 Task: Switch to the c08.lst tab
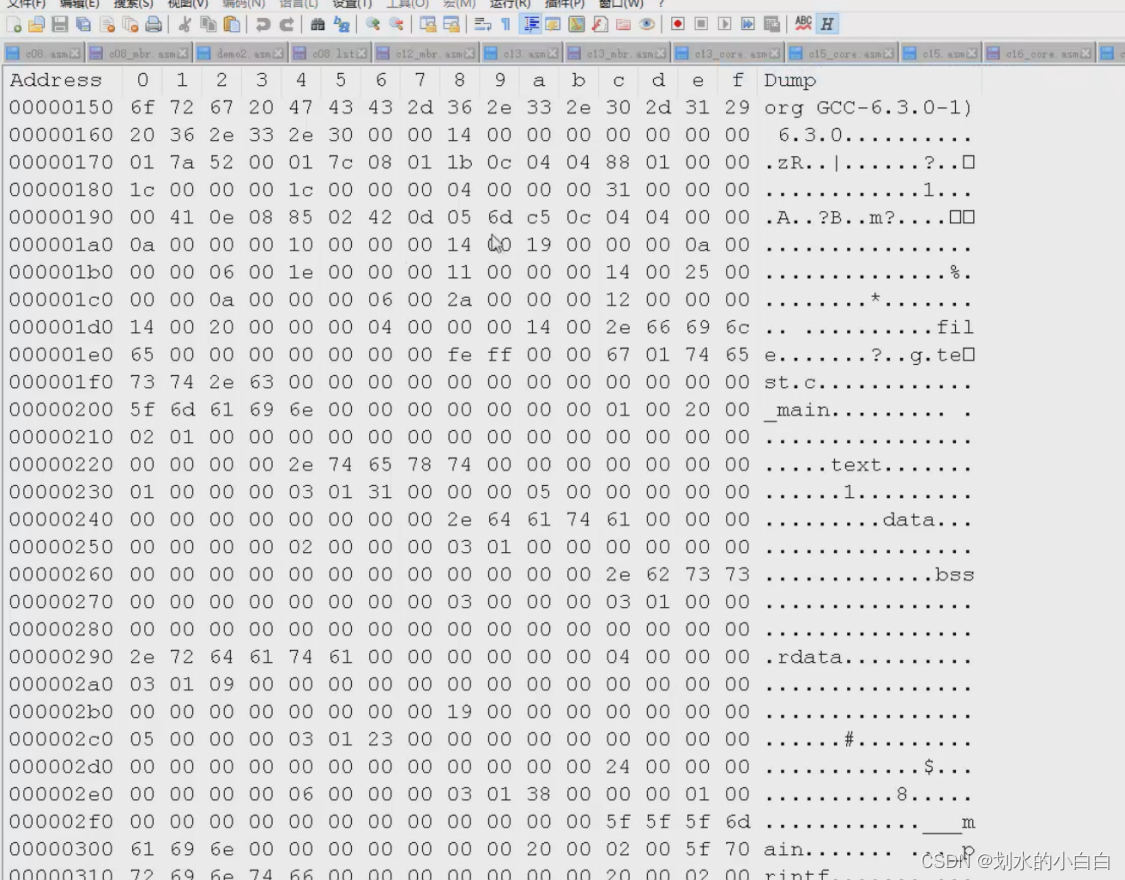pos(330,54)
